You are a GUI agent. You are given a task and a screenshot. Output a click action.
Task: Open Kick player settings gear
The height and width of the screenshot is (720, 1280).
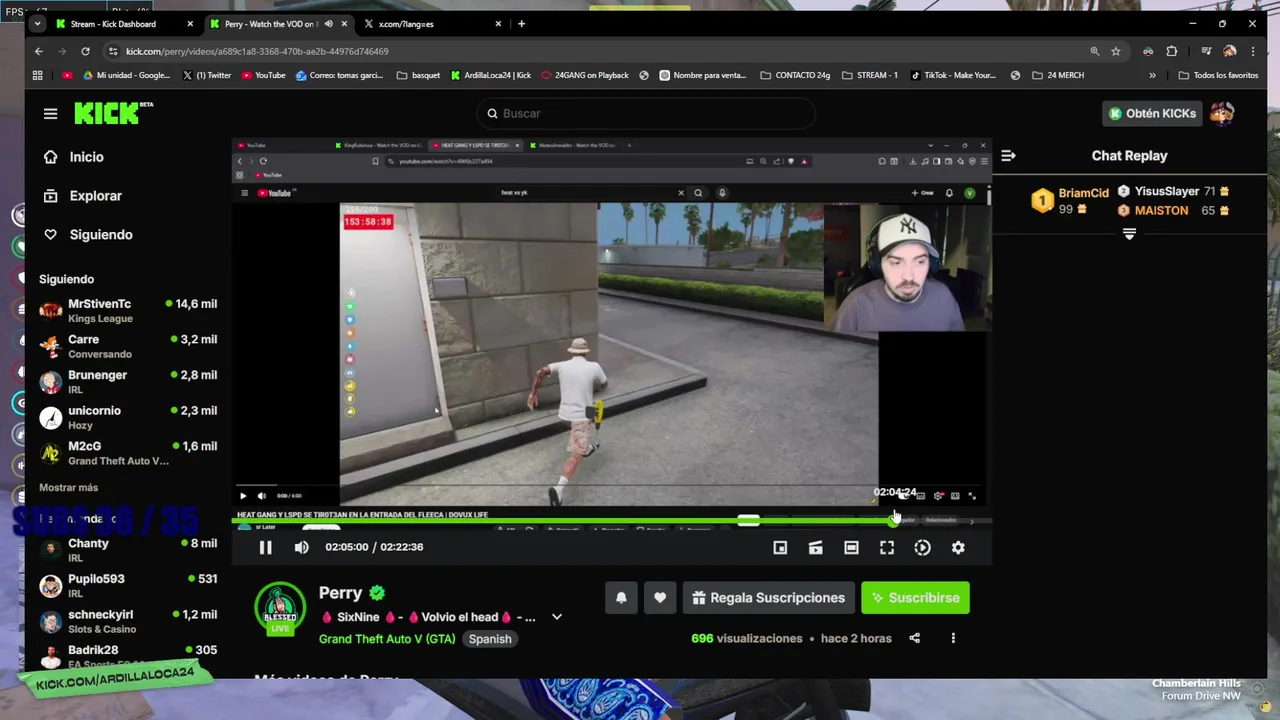(958, 547)
